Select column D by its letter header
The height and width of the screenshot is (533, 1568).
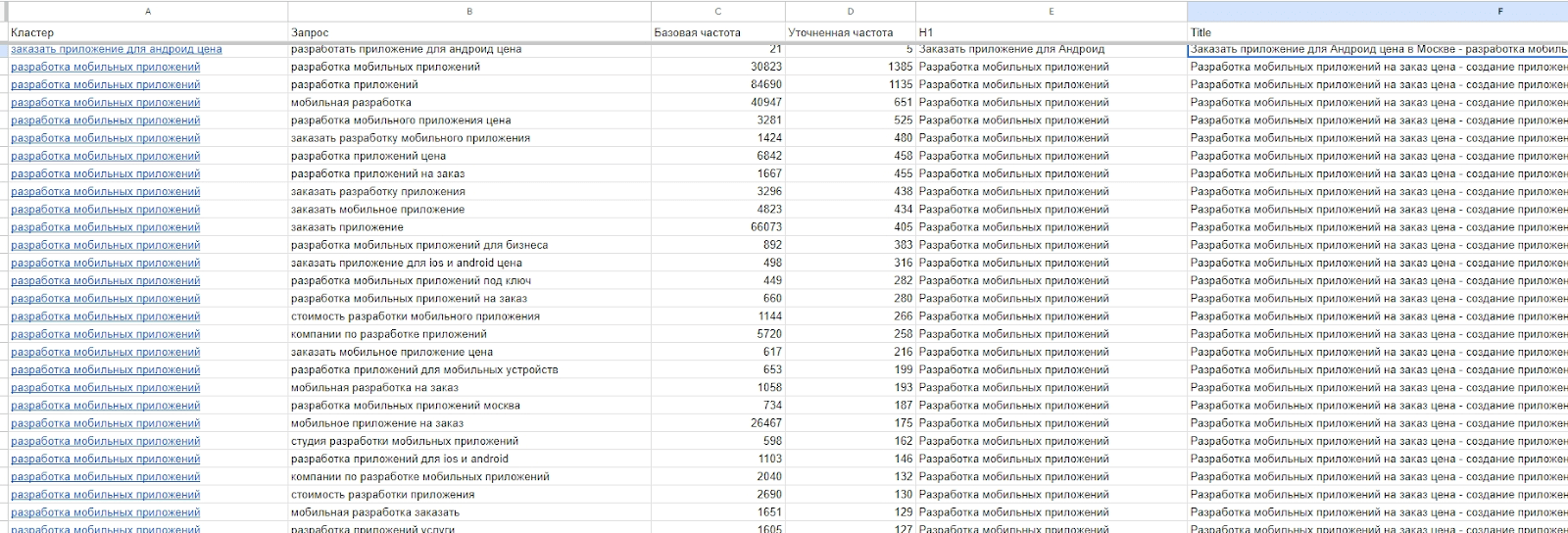click(x=850, y=12)
